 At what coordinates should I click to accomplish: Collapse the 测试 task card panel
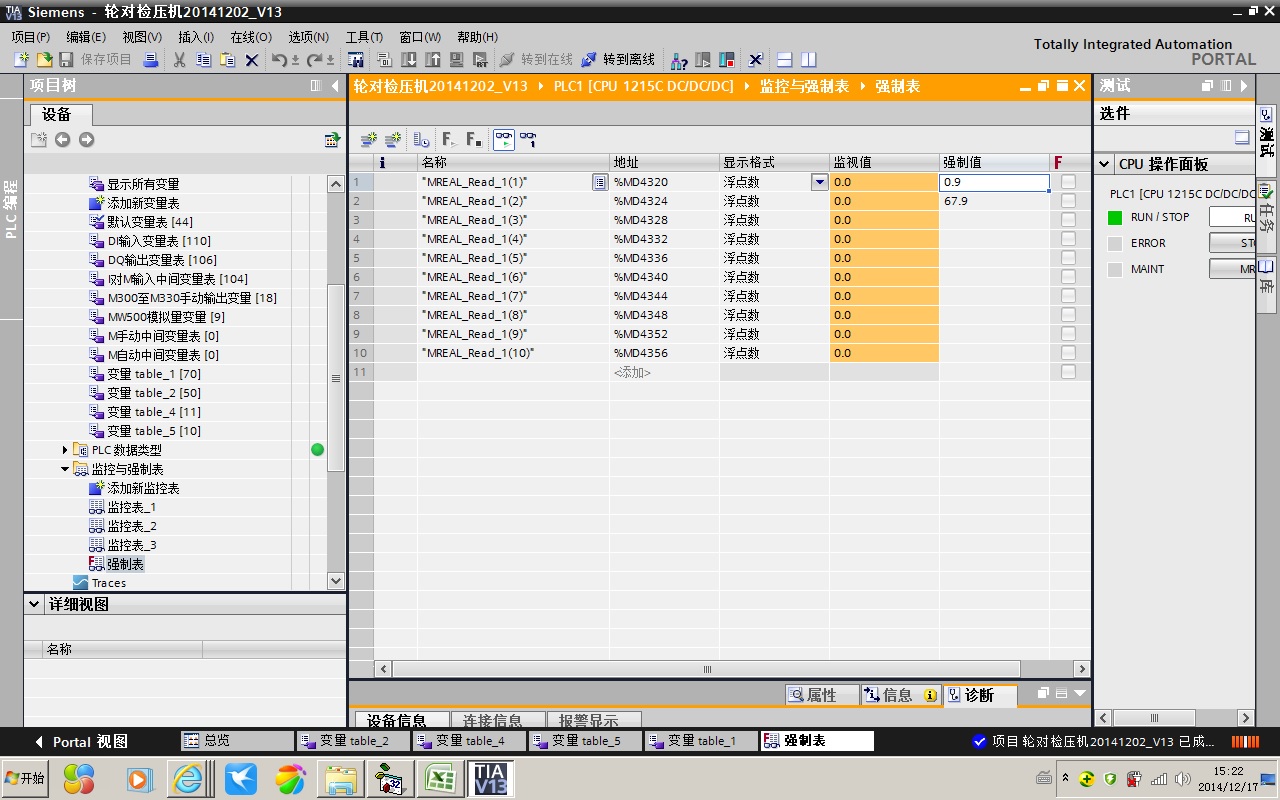(1244, 86)
